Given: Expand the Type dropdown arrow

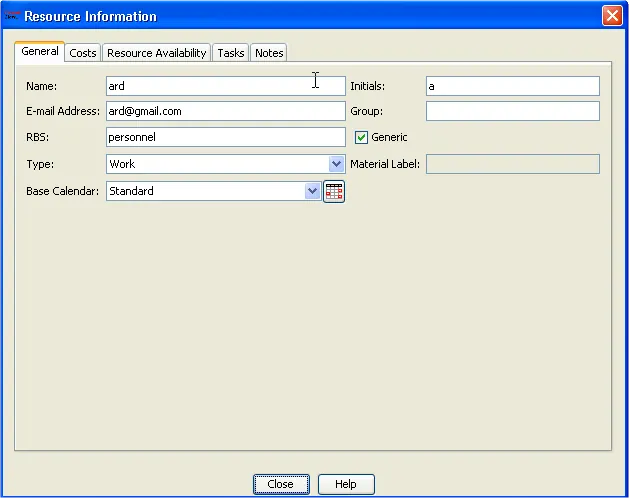Looking at the screenshot, I should [336, 164].
